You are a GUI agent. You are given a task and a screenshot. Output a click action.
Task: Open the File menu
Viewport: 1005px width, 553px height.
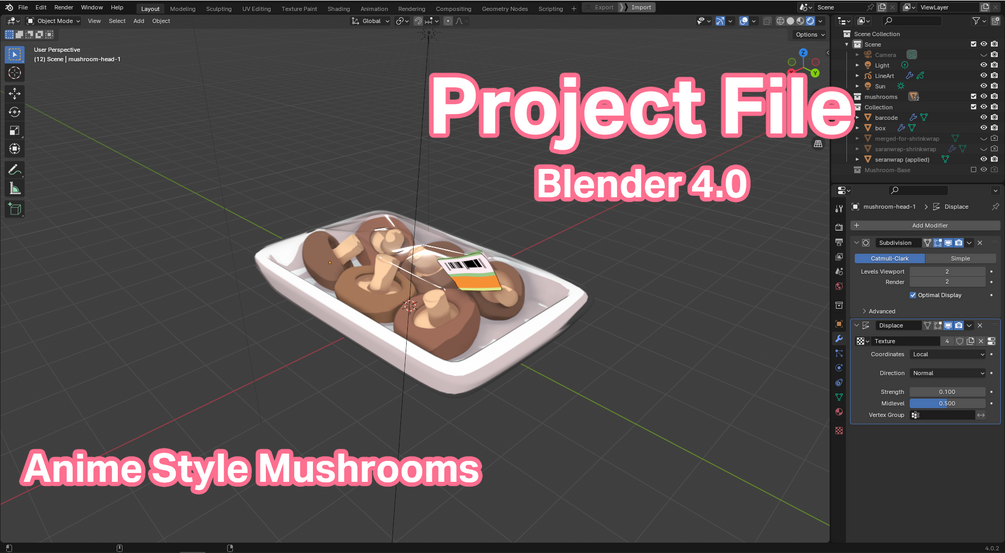coord(23,8)
